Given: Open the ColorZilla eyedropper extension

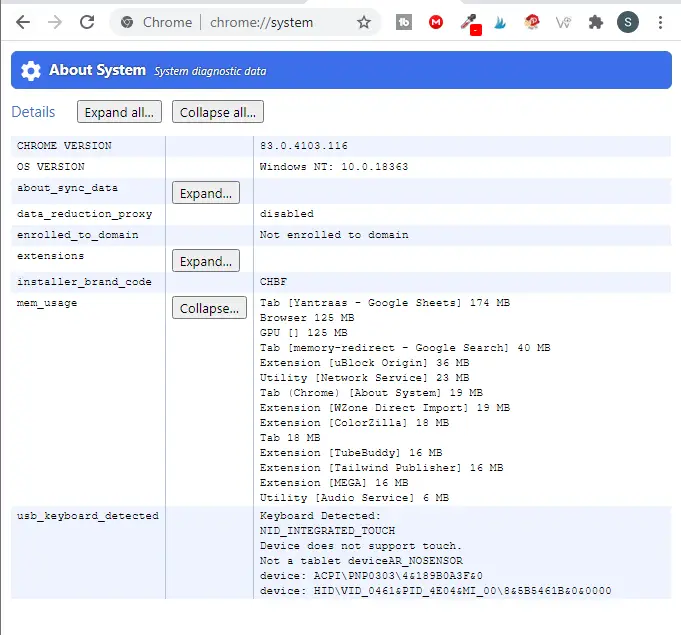Looking at the screenshot, I should coord(470,23).
